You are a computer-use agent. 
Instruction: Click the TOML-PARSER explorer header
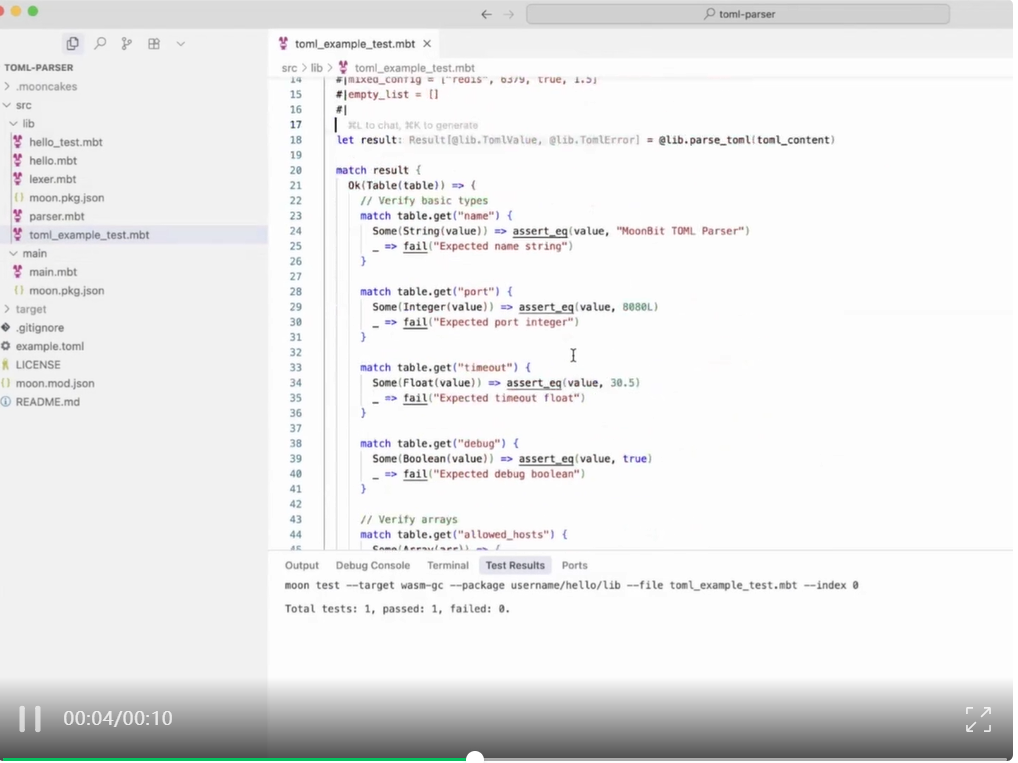pyautogui.click(x=38, y=68)
